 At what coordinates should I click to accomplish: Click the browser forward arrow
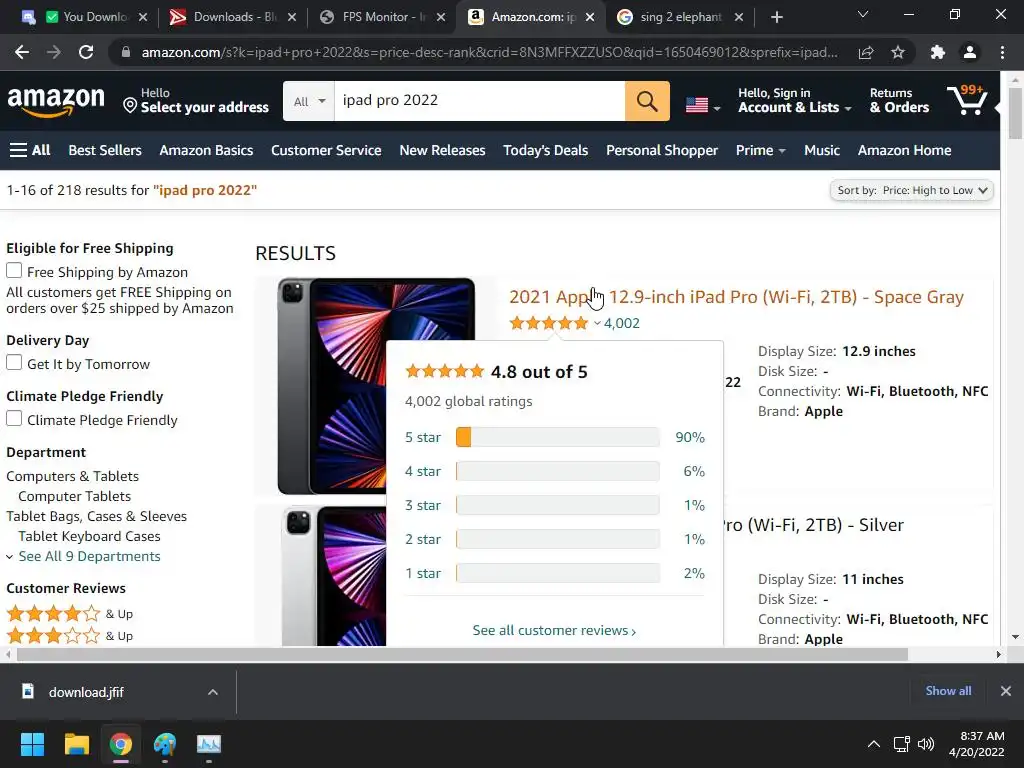tap(54, 52)
